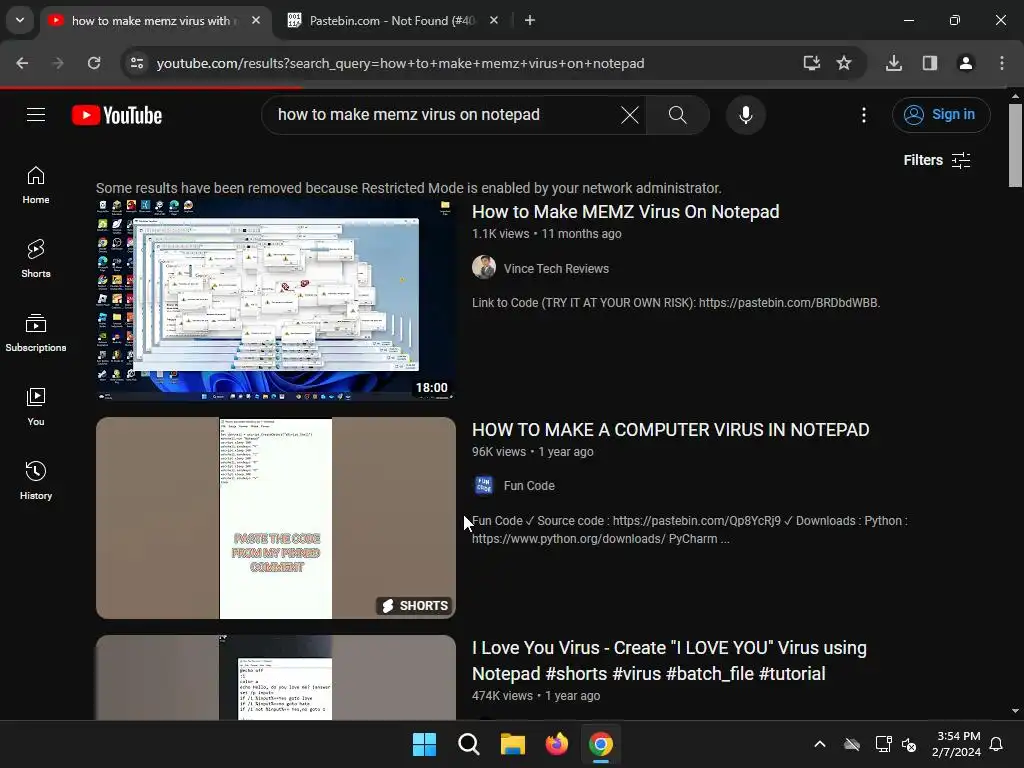The image size is (1024, 768).
Task: Close the YouTube tab
Action: [256, 21]
